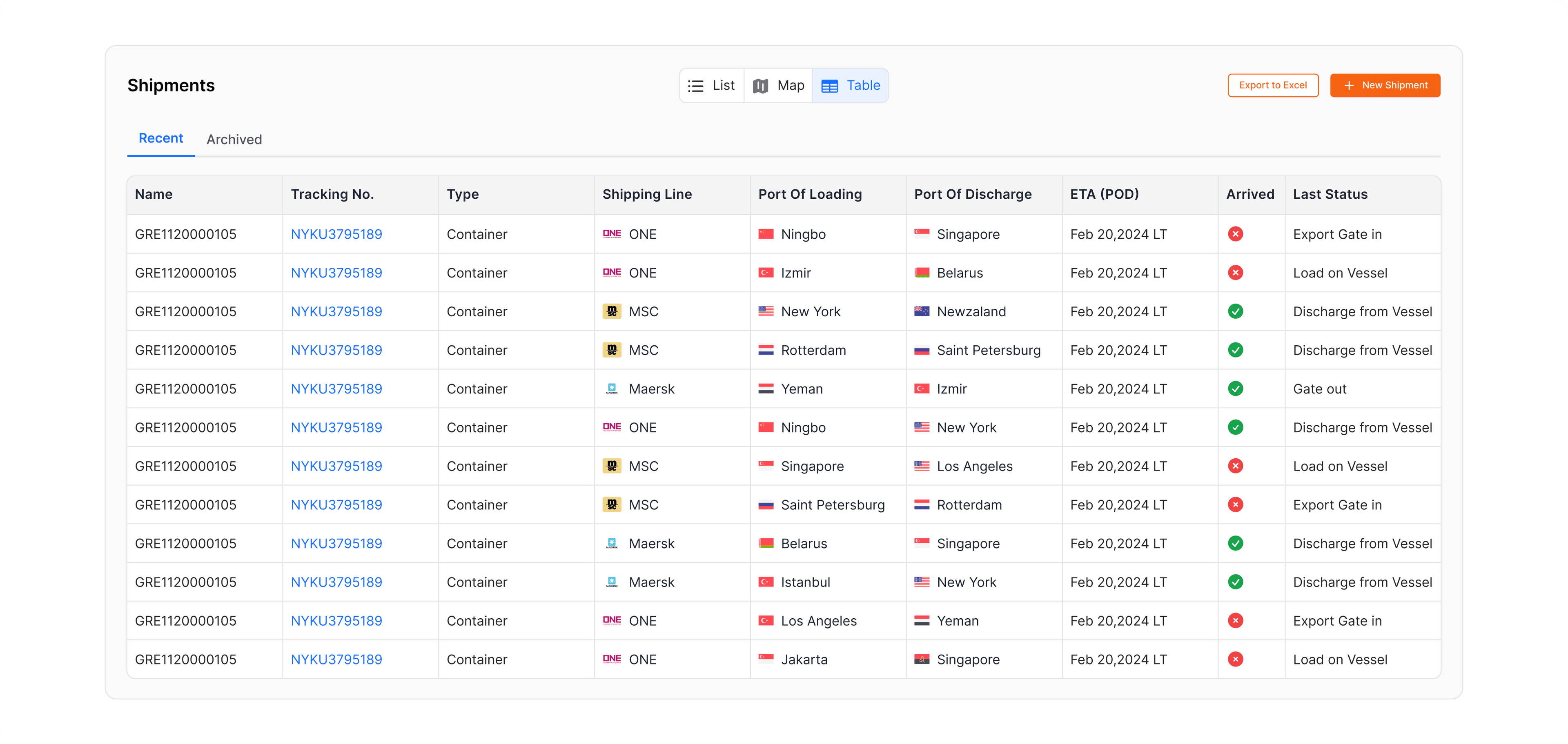Switch to the Map view
The width and height of the screenshot is (1568, 744).
click(778, 86)
